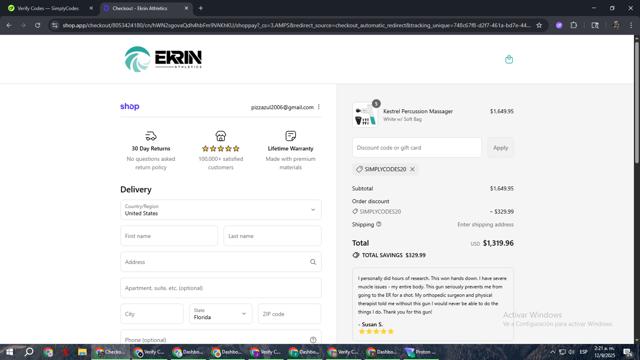
Task: Click the Last name field
Action: (272, 236)
